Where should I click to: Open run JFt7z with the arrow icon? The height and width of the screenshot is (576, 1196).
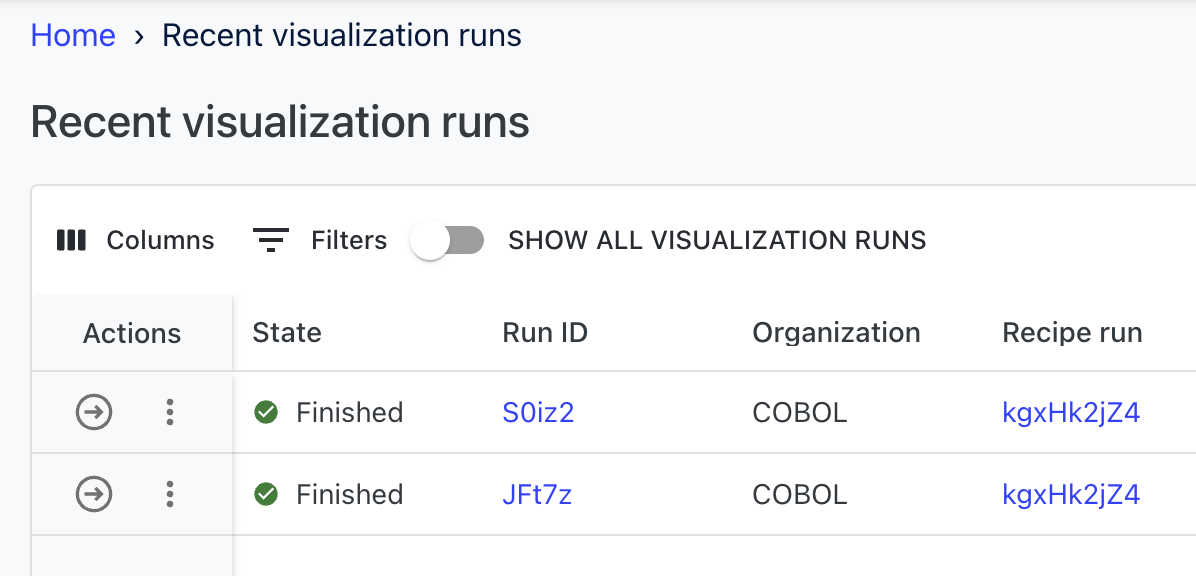tap(94, 494)
